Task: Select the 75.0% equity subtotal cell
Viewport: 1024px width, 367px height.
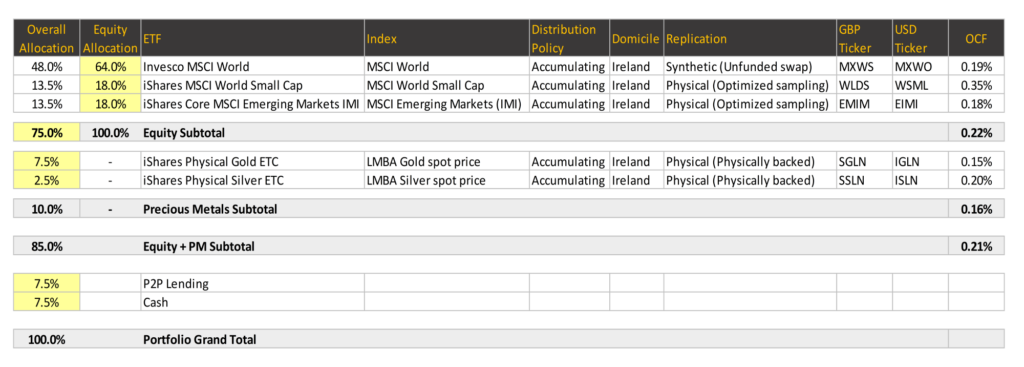Action: pyautogui.click(x=46, y=133)
